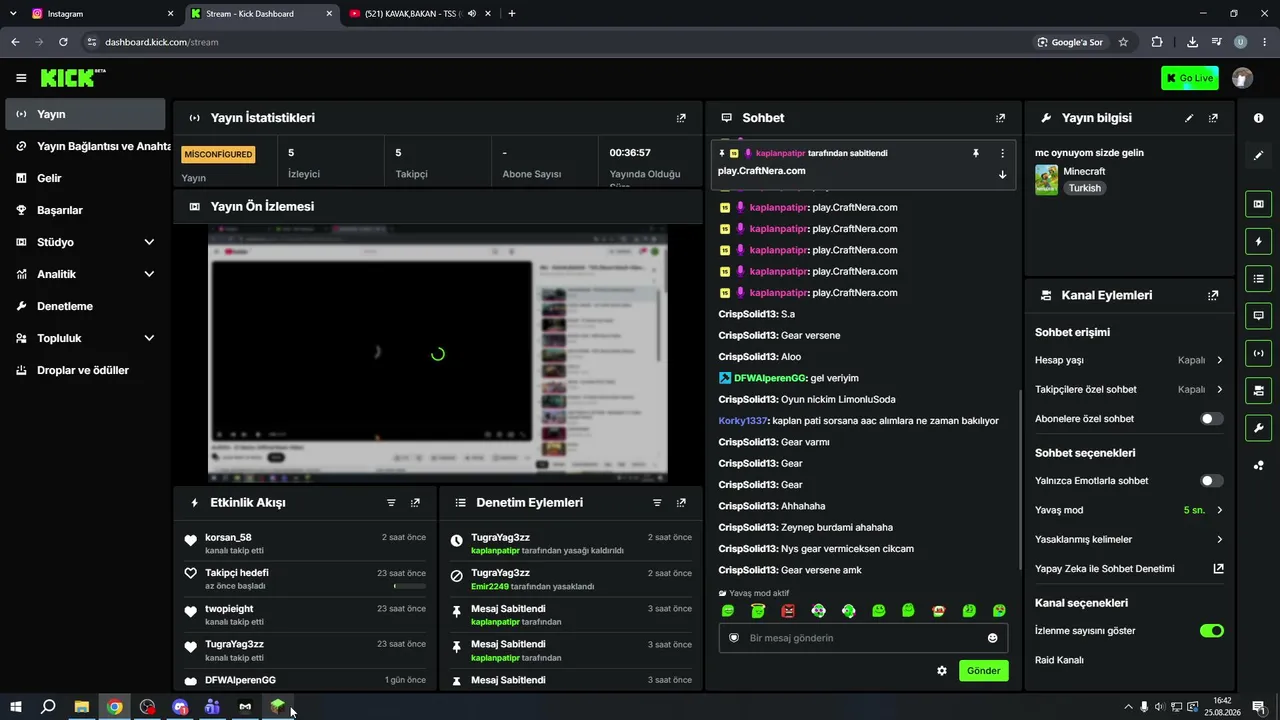The width and height of the screenshot is (1280, 720).
Task: Open Hesap yaşı setting chevron
Action: tap(1219, 360)
